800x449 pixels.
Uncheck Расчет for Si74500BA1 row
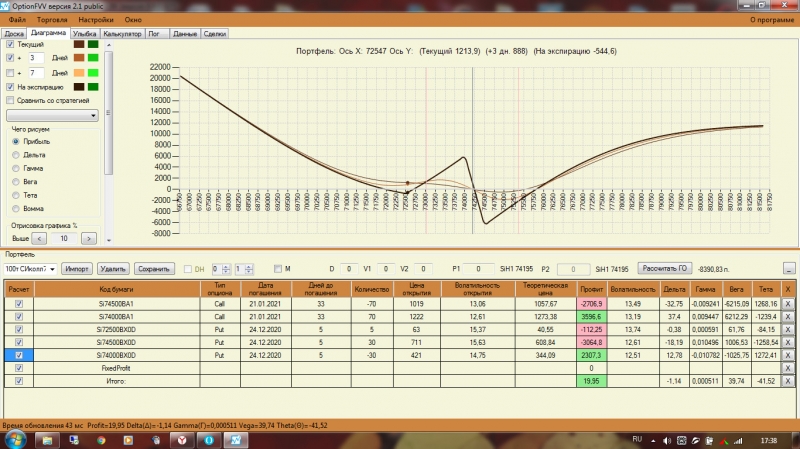click(x=19, y=304)
